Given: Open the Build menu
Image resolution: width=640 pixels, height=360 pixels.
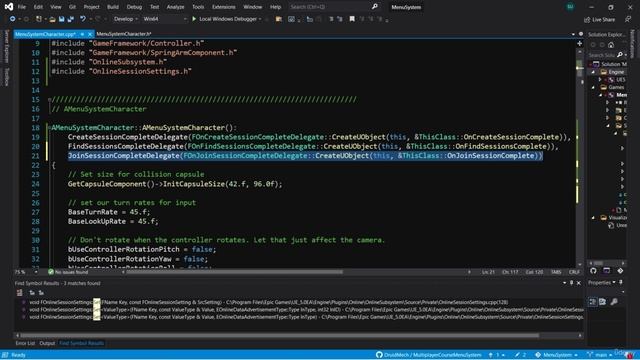Looking at the screenshot, I should coord(113,7).
